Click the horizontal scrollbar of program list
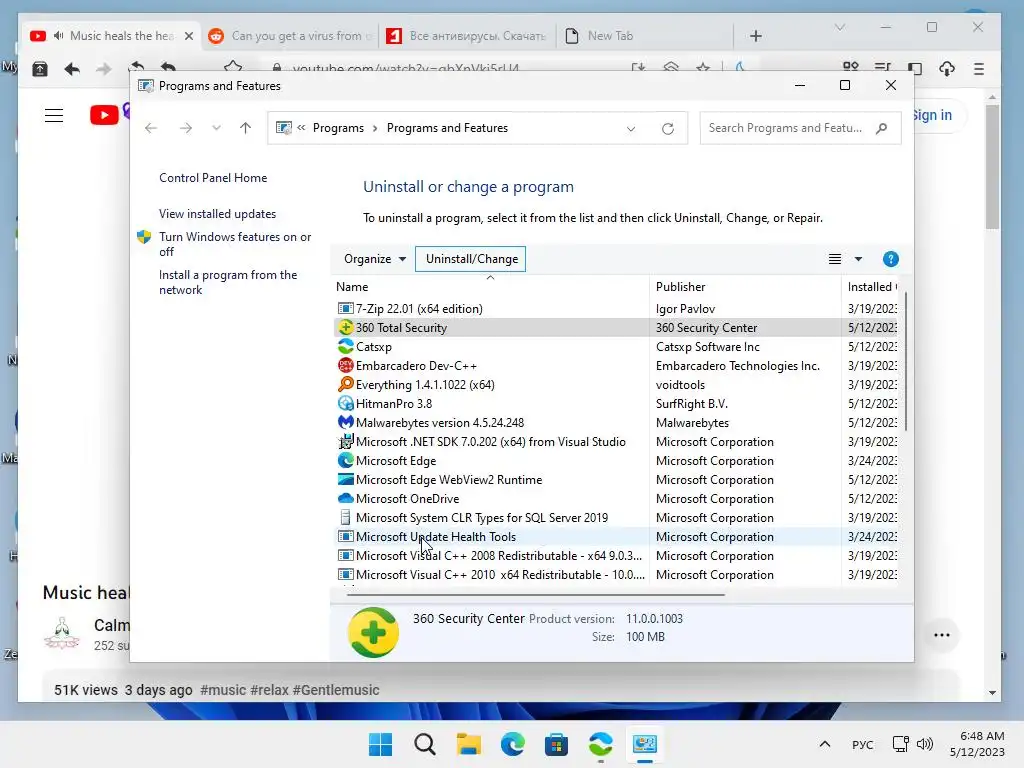1024x768 pixels. click(536, 594)
